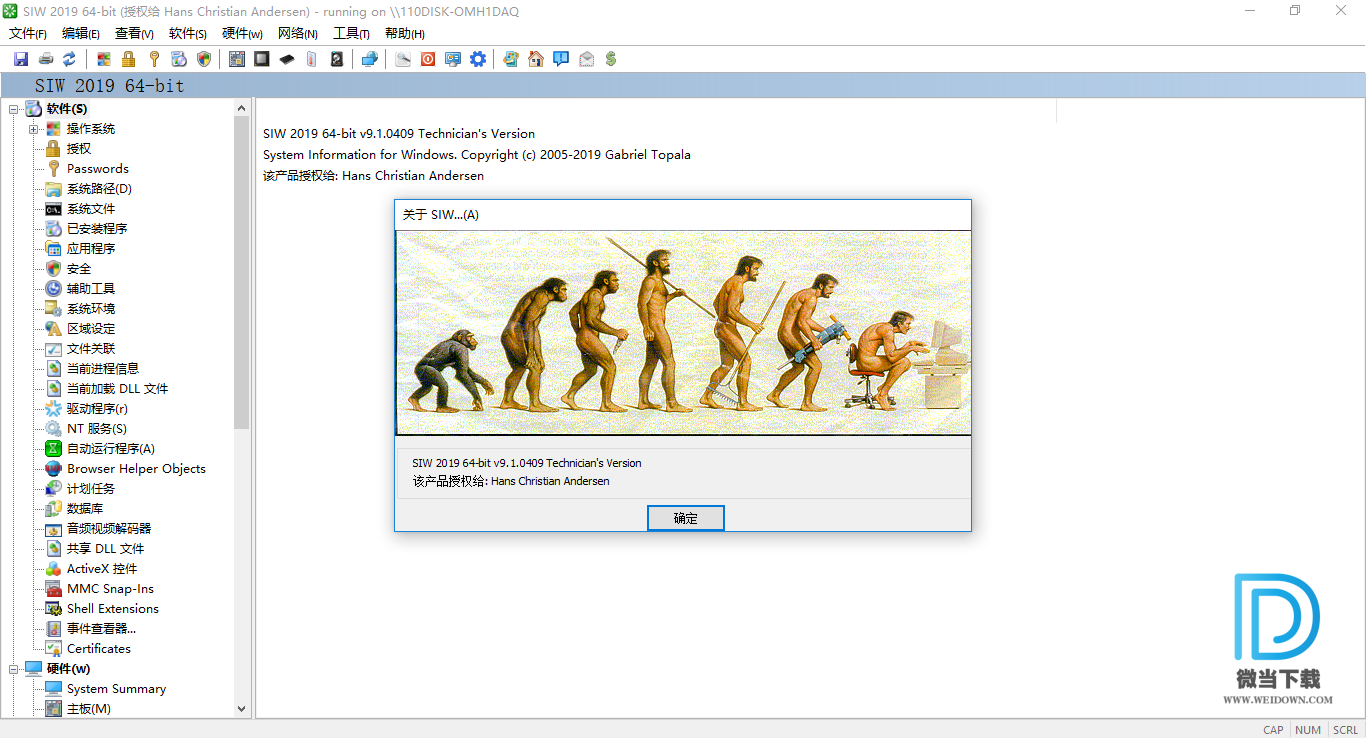The width and height of the screenshot is (1366, 738).
Task: Select 已安装程序 in the tree
Action: [x=97, y=229]
